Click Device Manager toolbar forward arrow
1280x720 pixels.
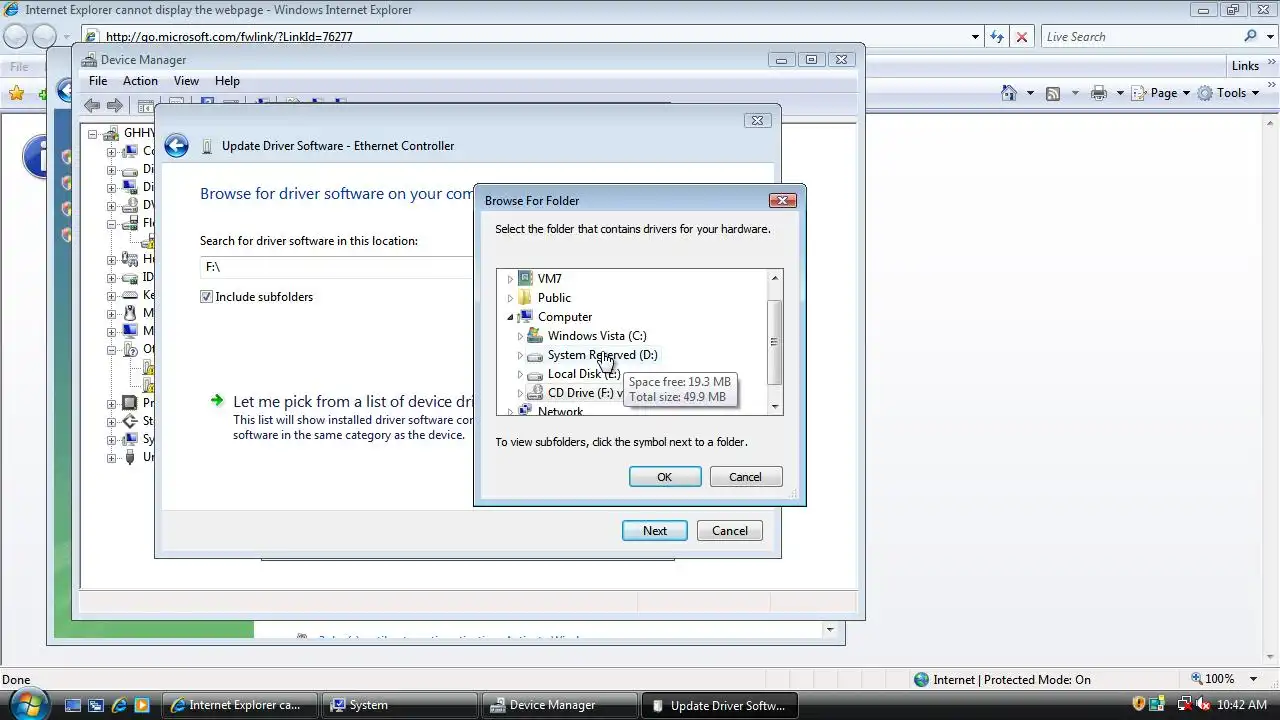pyautogui.click(x=115, y=105)
